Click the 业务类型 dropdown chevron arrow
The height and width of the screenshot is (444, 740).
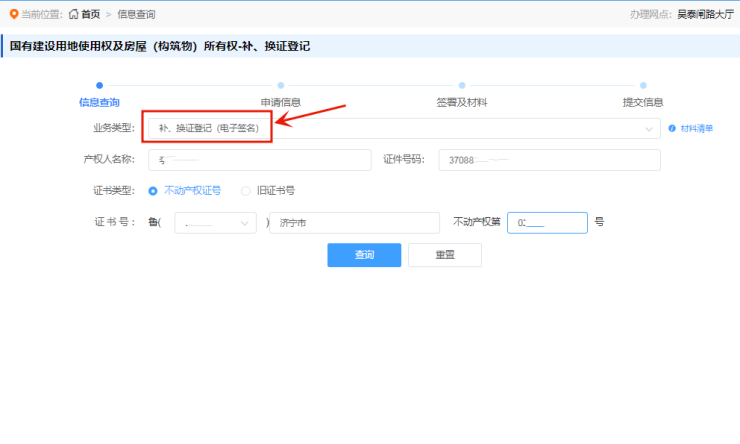(649, 129)
